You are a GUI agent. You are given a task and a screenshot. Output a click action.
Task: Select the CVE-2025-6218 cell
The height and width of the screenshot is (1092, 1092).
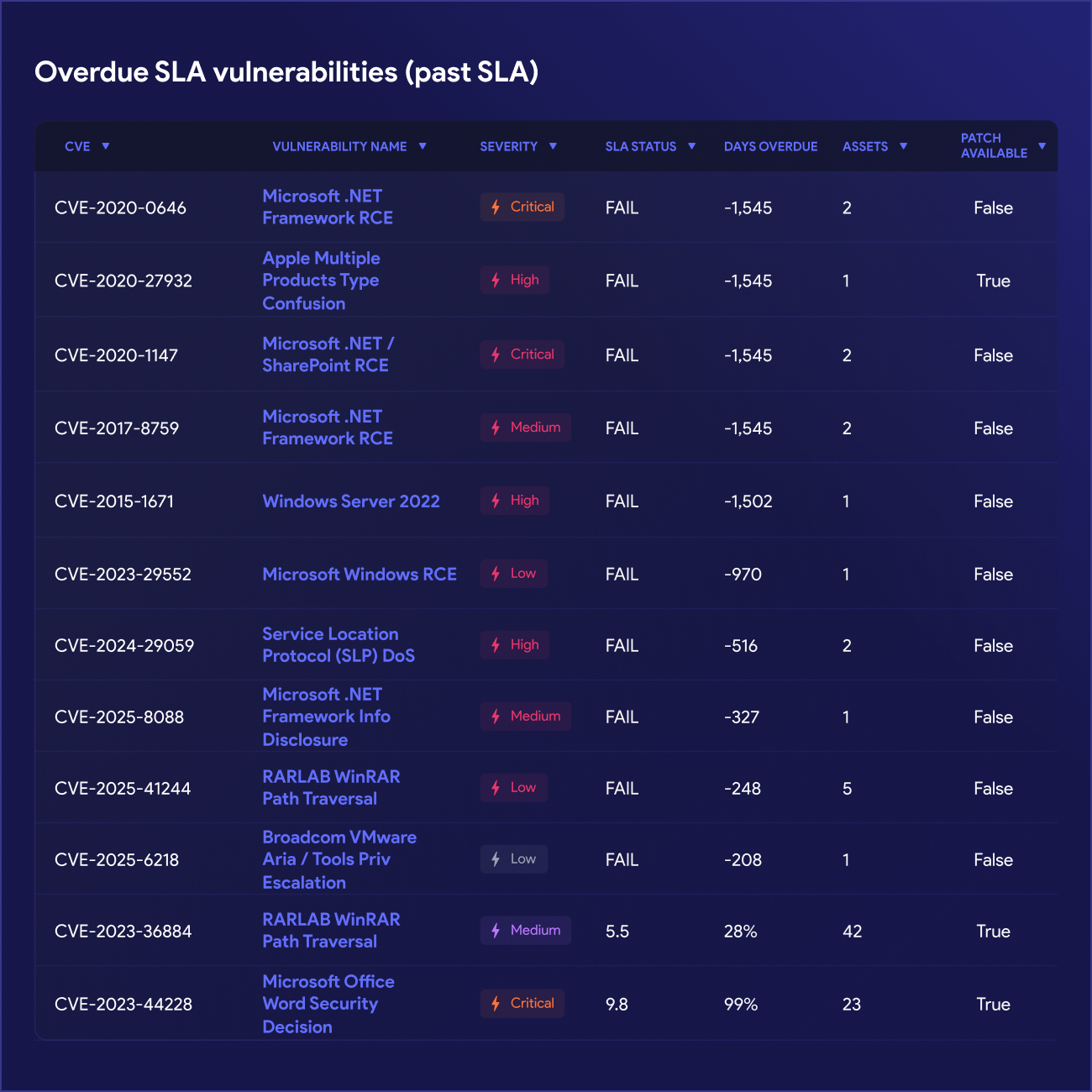(x=117, y=860)
